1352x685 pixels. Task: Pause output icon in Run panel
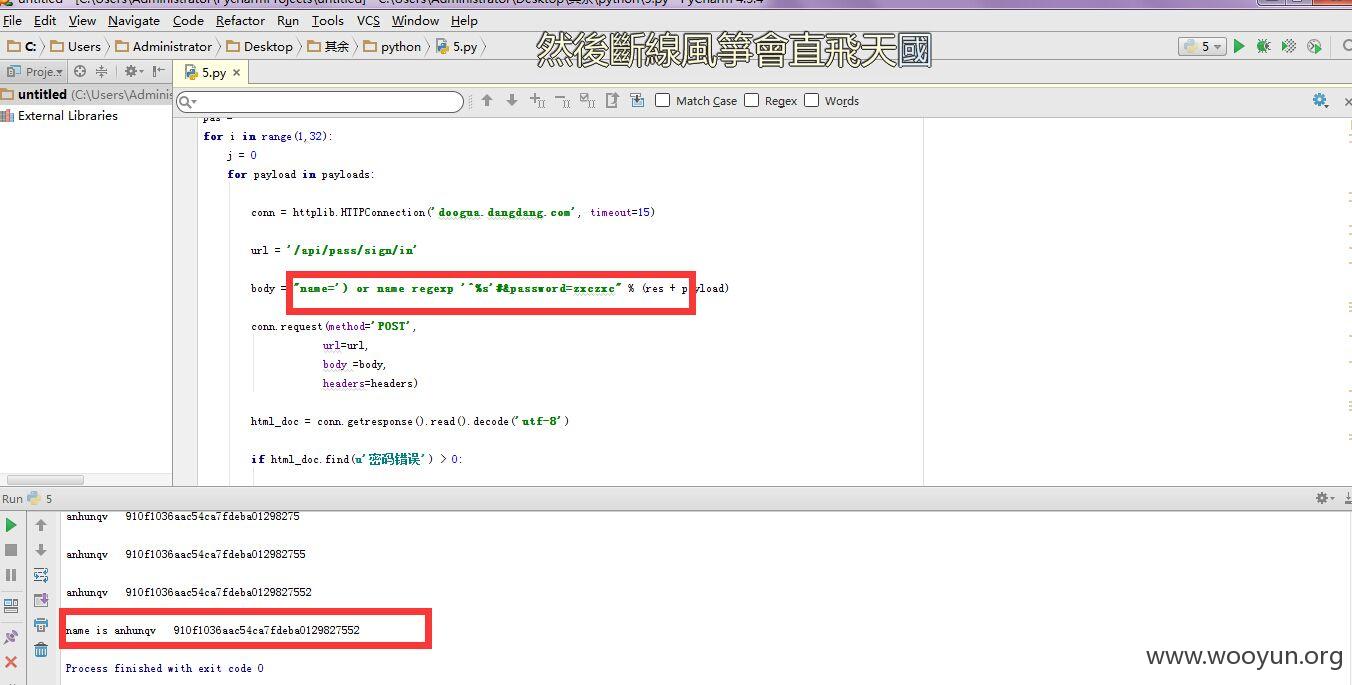(x=11, y=575)
